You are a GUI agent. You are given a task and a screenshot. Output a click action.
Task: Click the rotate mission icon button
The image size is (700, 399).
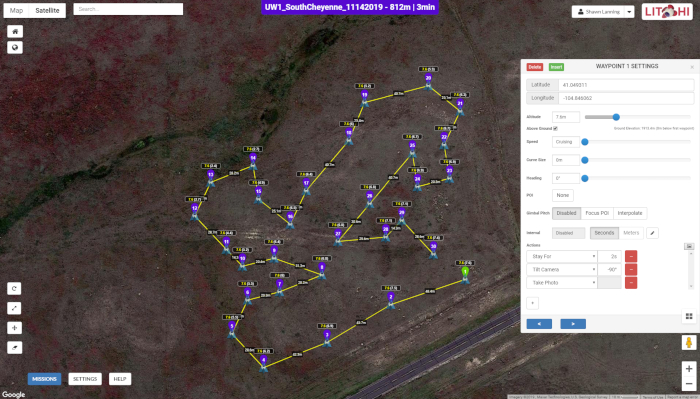(x=14, y=288)
